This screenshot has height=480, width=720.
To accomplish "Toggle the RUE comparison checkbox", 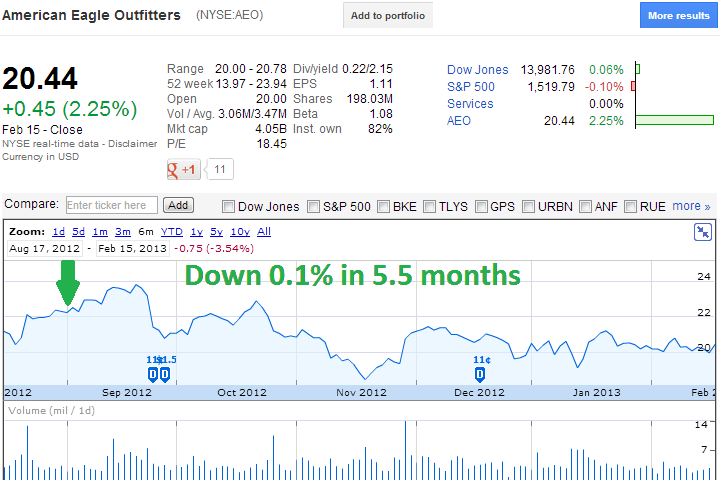I will (x=630, y=207).
